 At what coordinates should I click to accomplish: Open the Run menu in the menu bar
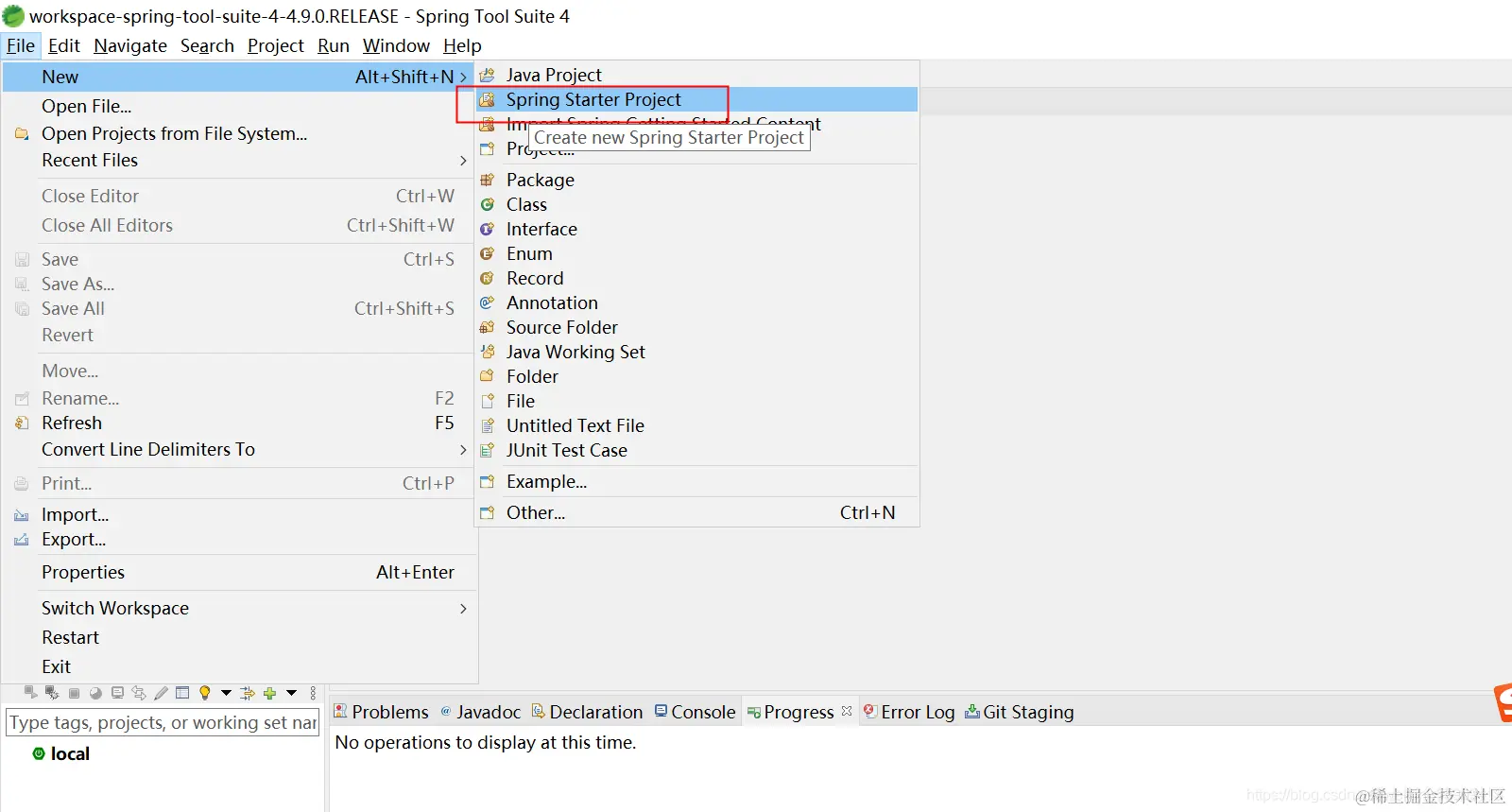[334, 45]
